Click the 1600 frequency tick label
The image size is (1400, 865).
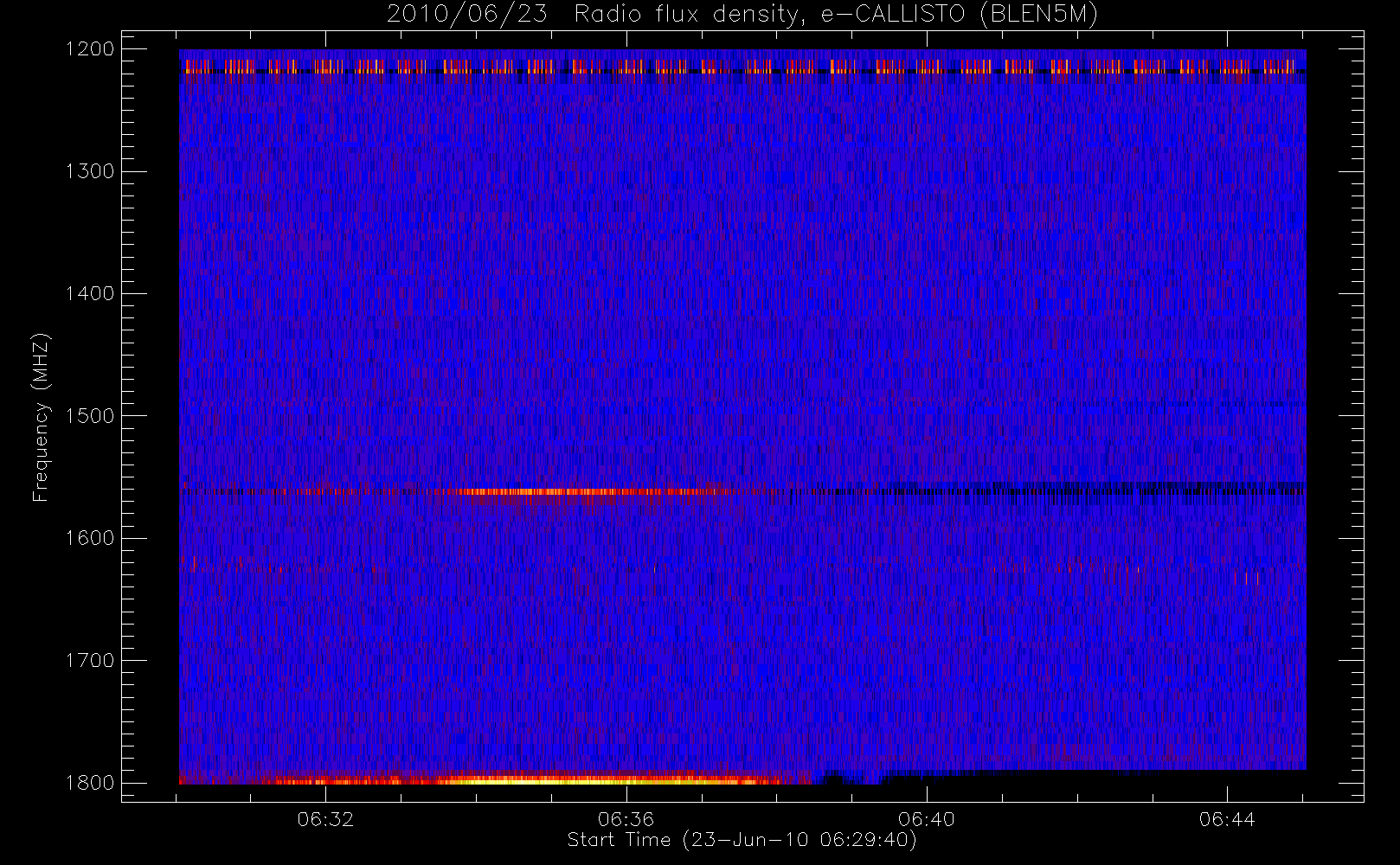[90, 538]
